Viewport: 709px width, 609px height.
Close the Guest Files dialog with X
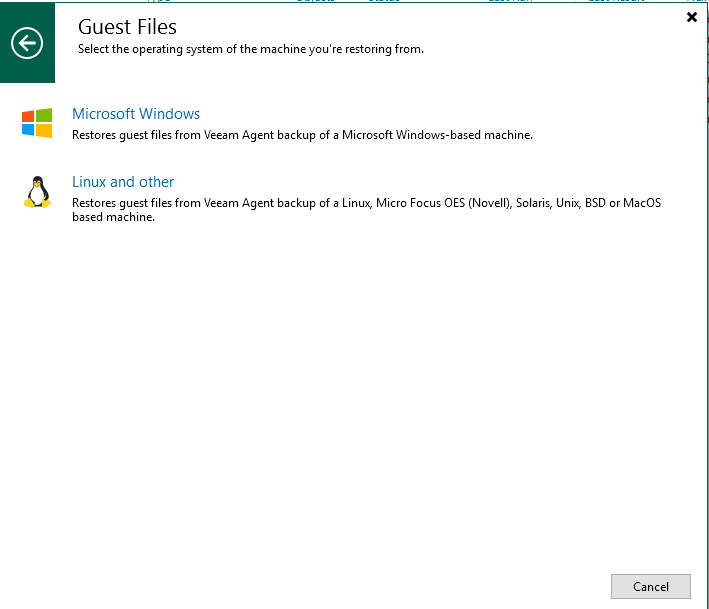692,17
